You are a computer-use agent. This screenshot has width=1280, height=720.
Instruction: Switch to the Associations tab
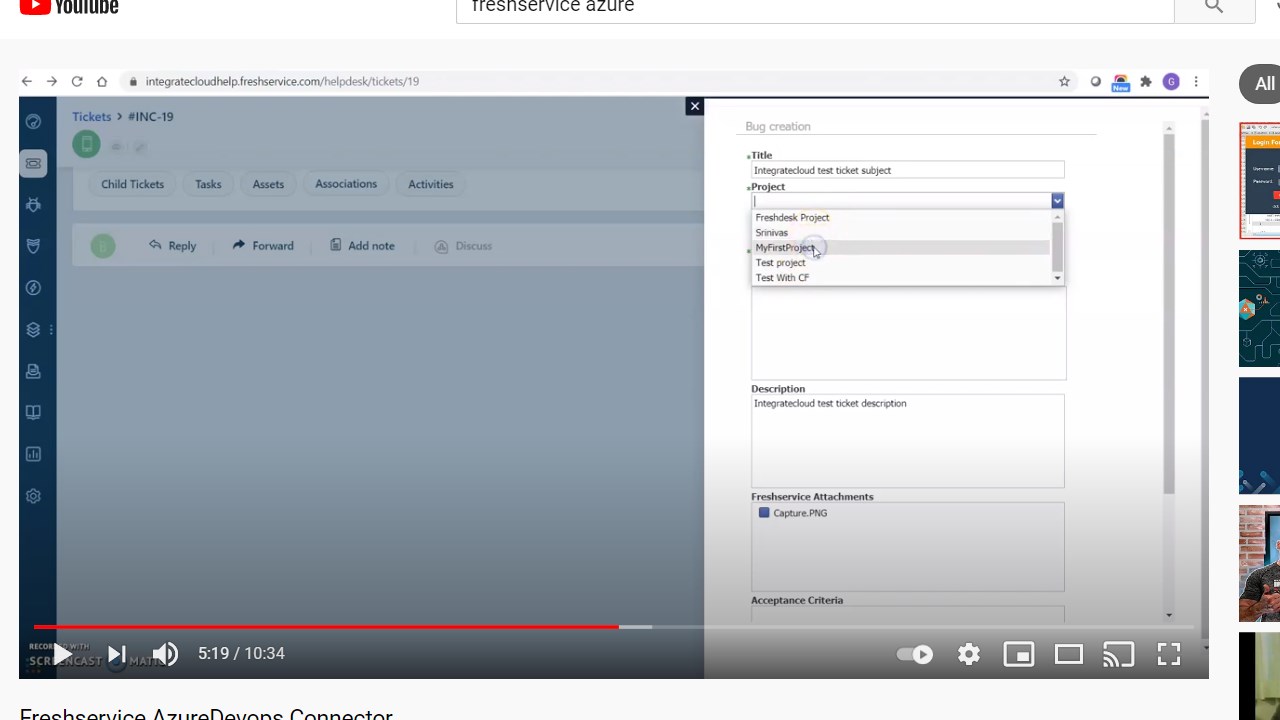[346, 184]
